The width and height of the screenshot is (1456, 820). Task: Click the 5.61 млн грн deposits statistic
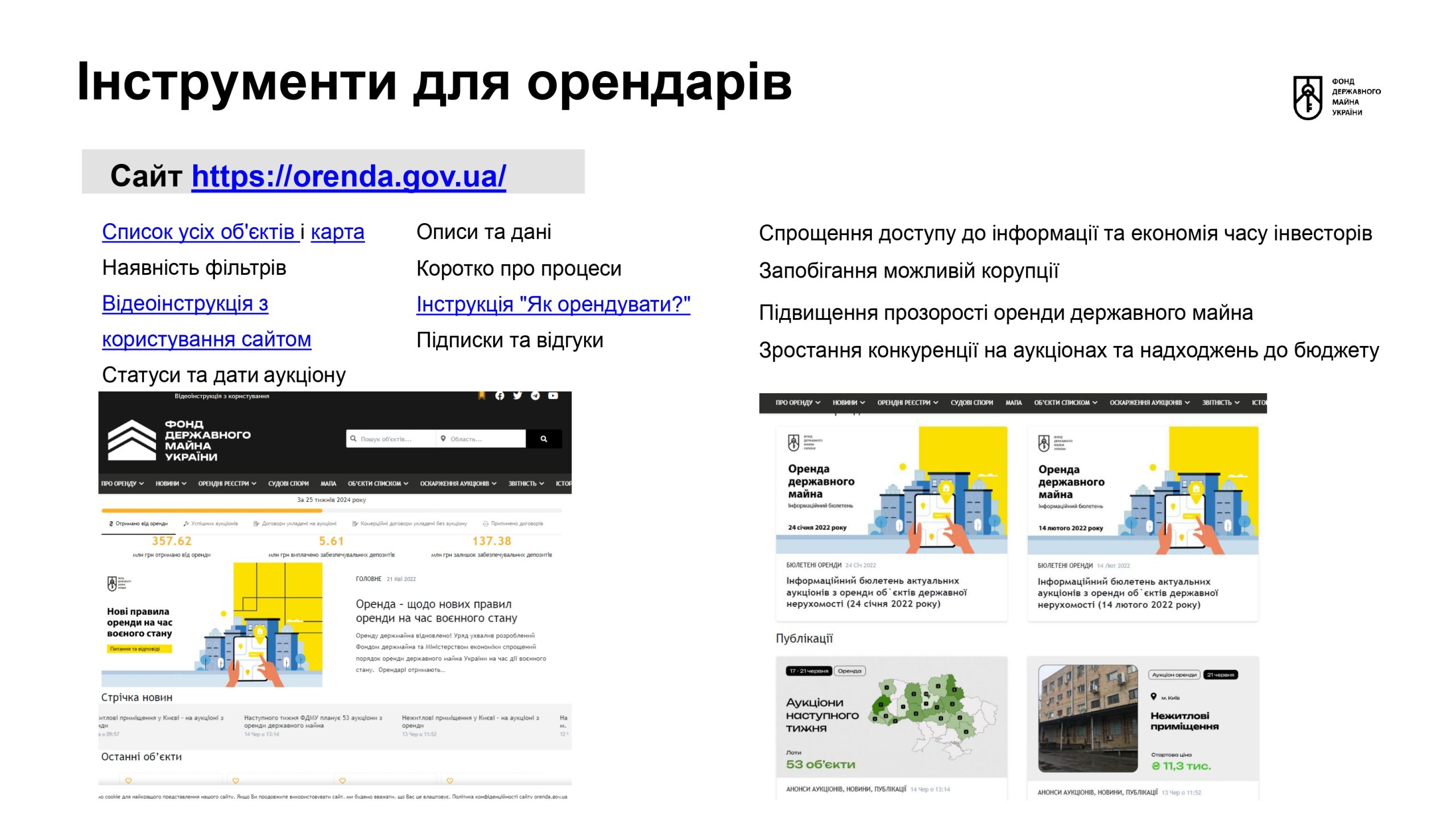tap(332, 541)
